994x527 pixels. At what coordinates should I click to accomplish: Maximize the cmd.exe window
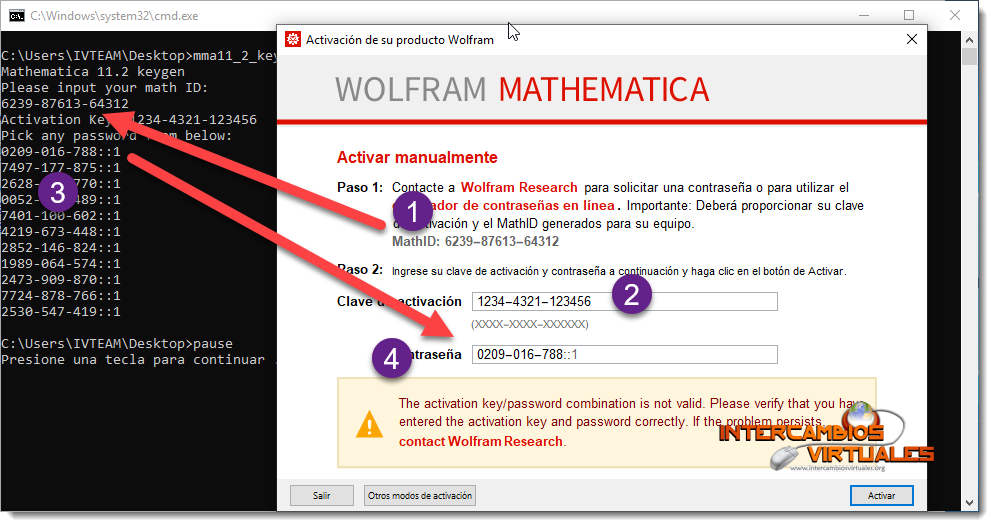(908, 15)
